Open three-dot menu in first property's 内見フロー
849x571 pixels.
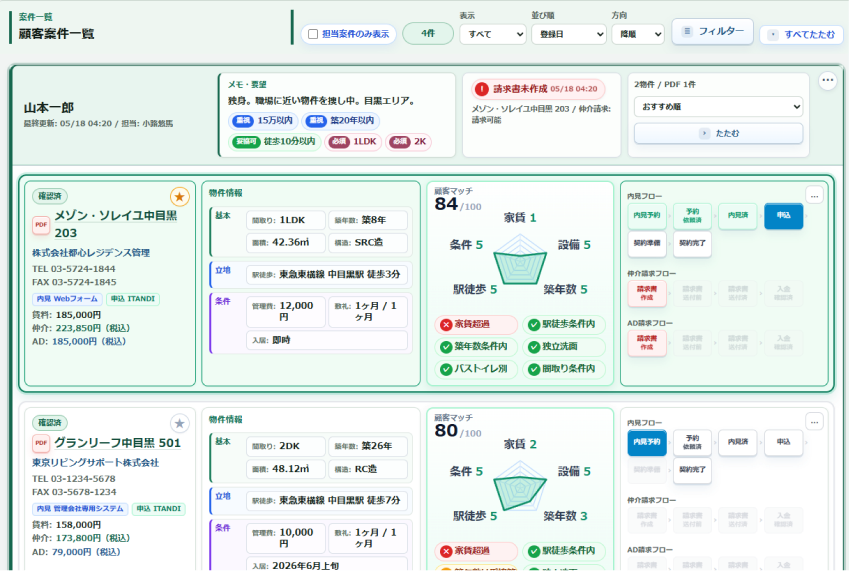tap(814, 196)
